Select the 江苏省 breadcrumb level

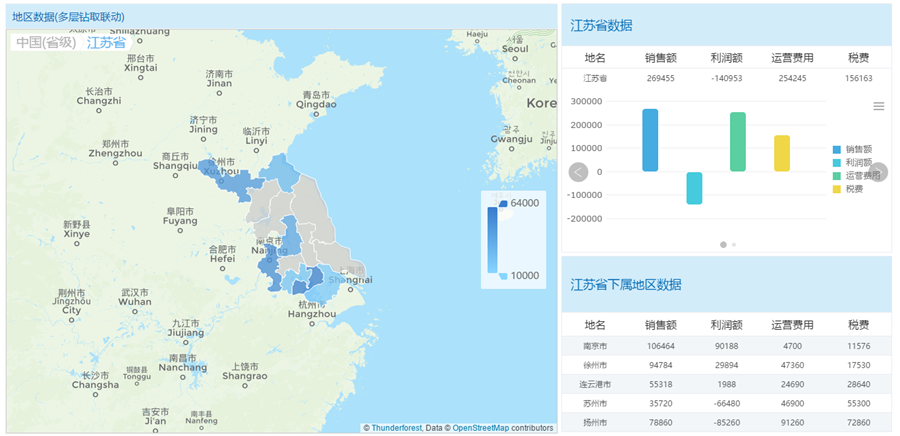pyautogui.click(x=106, y=42)
